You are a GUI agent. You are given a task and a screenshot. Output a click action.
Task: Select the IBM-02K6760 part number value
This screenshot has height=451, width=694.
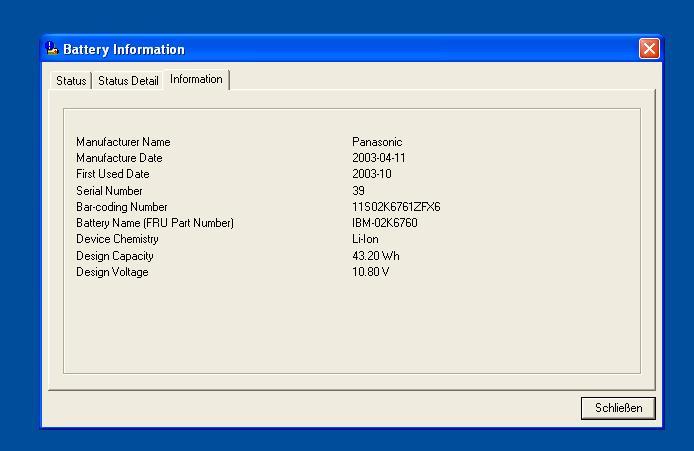(385, 223)
